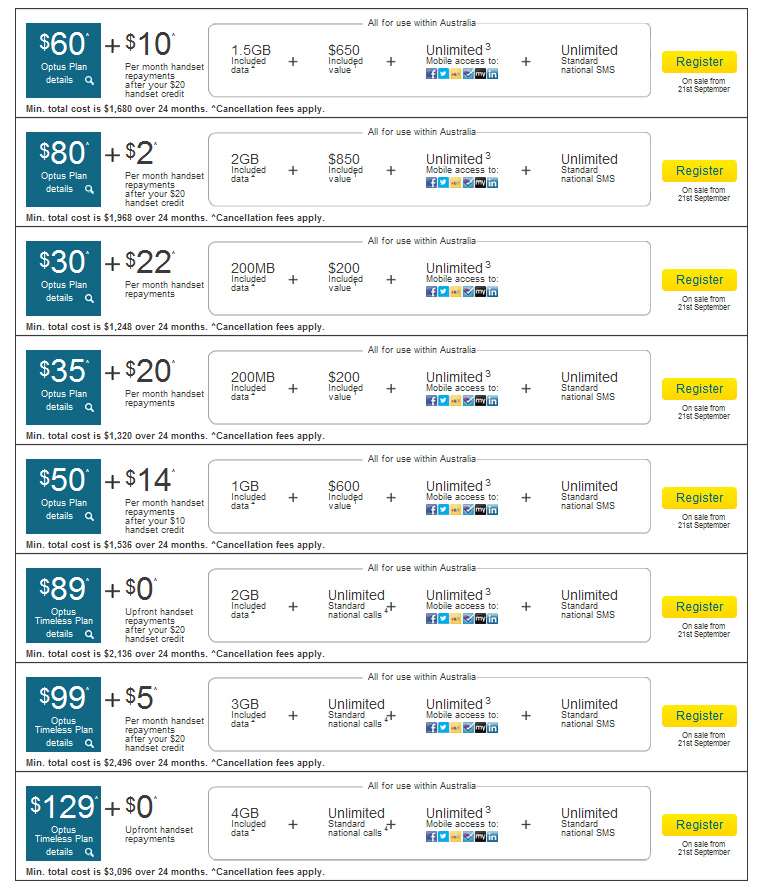
Task: Click the LinkedIn icon in the $30 plan
Action: [x=492, y=292]
